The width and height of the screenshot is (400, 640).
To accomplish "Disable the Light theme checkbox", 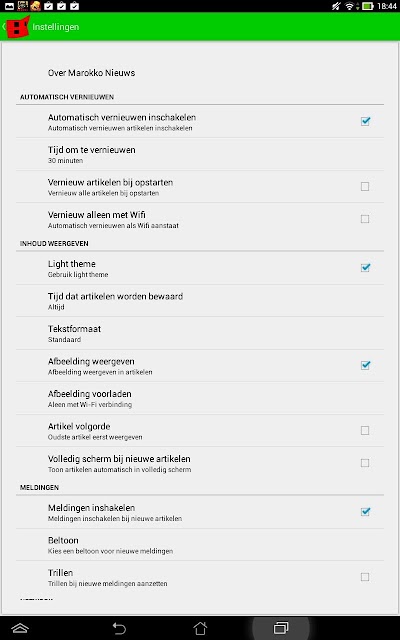I will click(365, 268).
